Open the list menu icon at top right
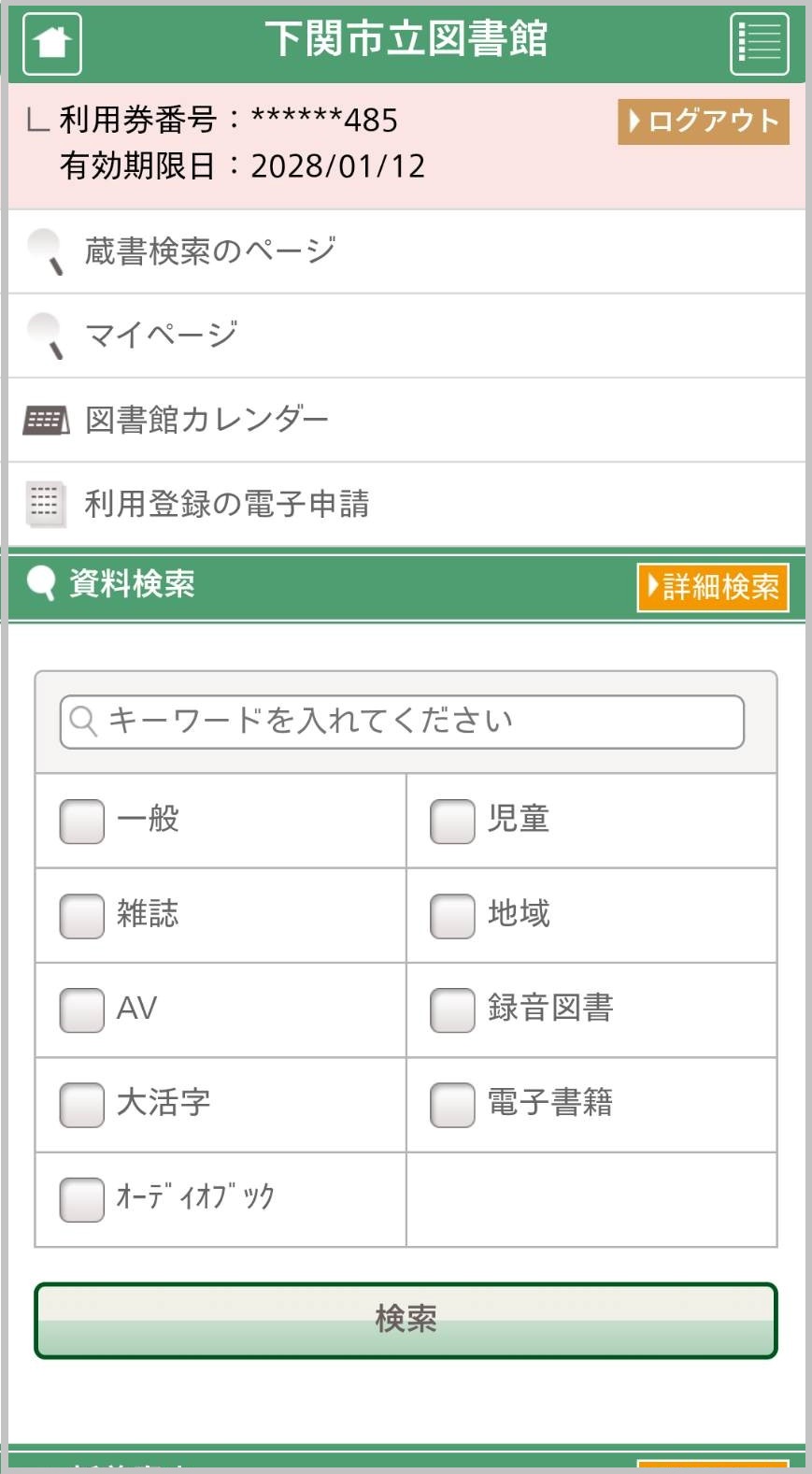 759,43
